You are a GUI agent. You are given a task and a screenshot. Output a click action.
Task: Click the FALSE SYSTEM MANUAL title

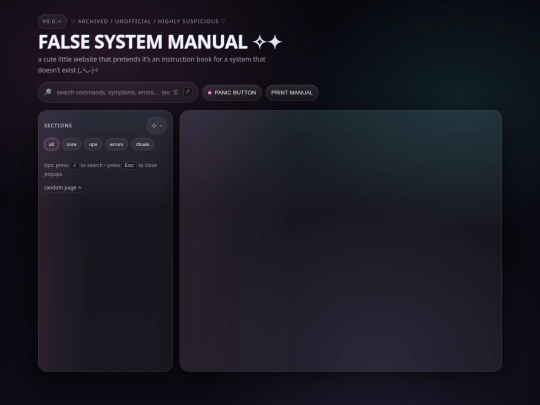[x=160, y=42]
